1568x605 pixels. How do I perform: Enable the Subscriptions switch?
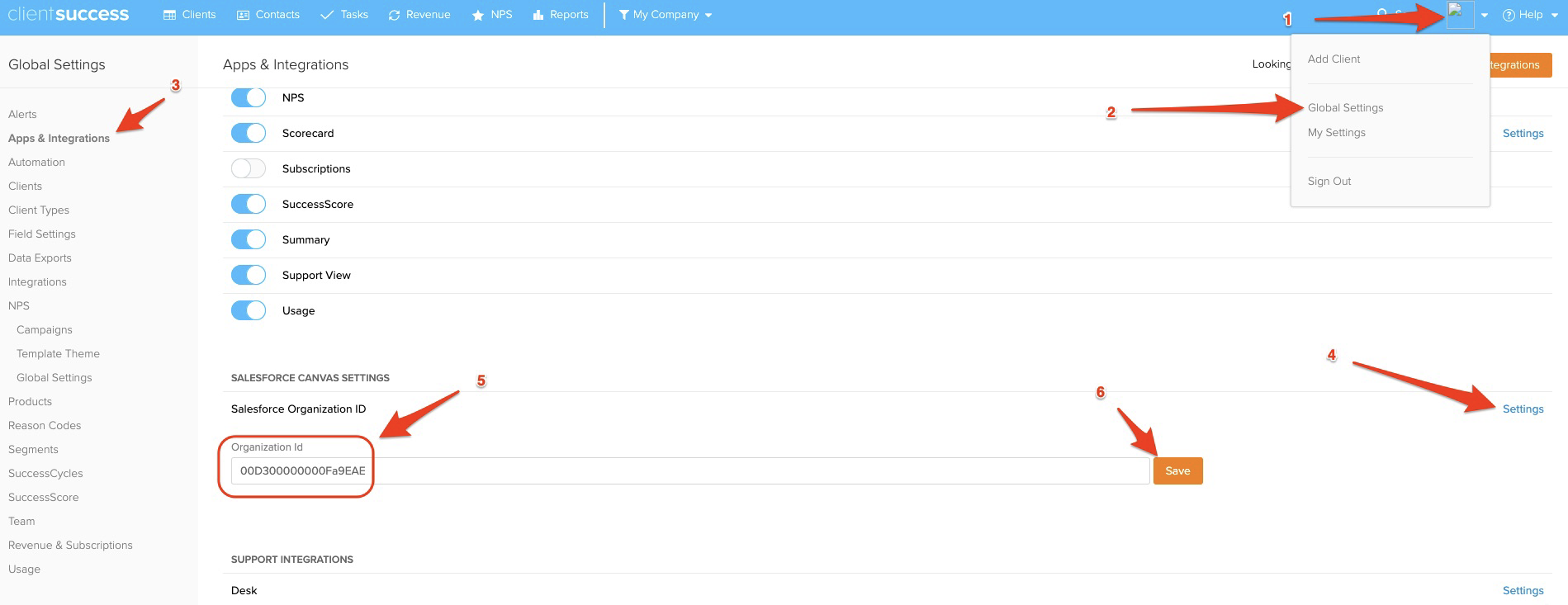coord(249,168)
